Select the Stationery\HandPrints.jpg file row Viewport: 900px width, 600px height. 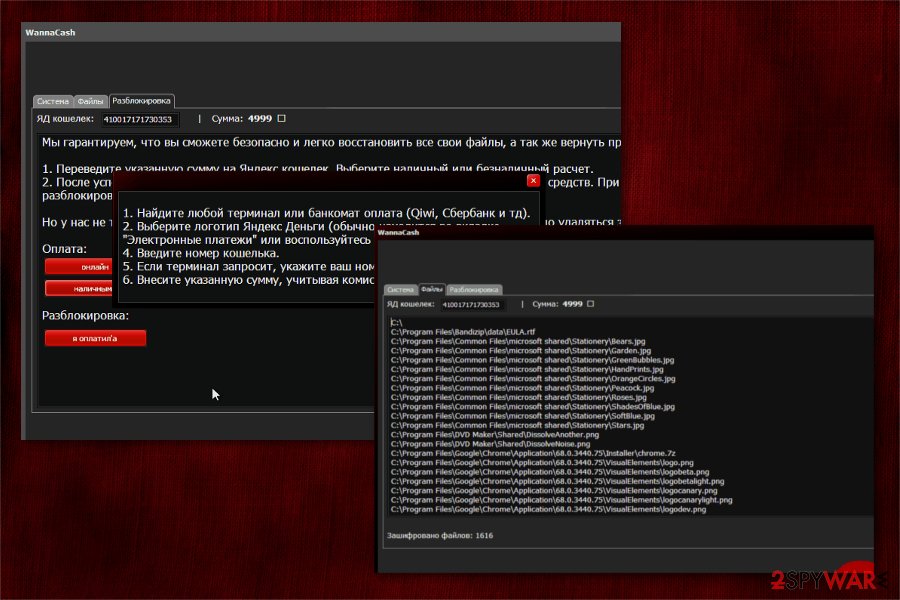(527, 369)
